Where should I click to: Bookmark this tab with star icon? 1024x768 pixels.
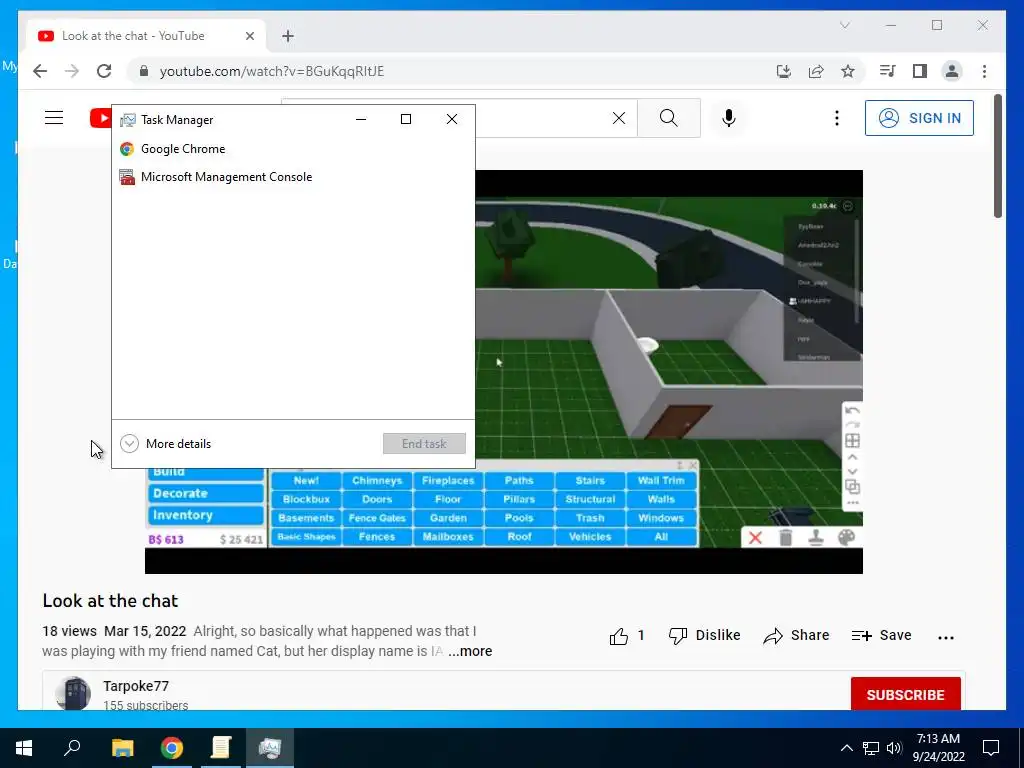click(x=848, y=71)
